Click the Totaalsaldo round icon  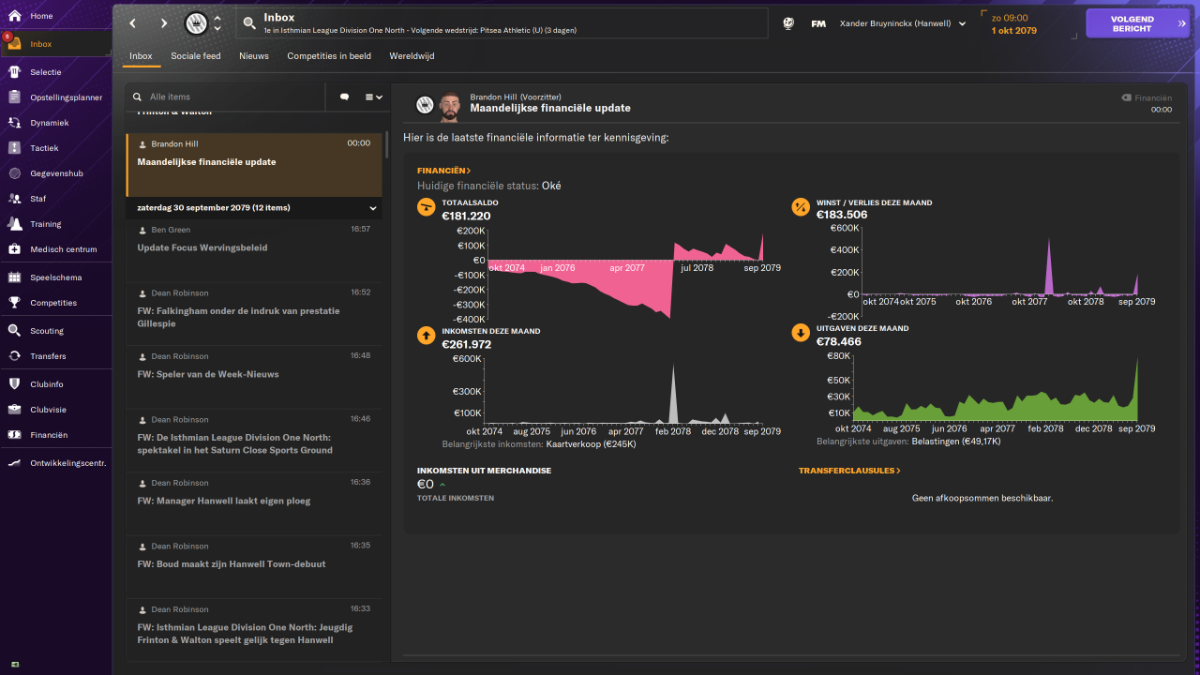pos(426,208)
